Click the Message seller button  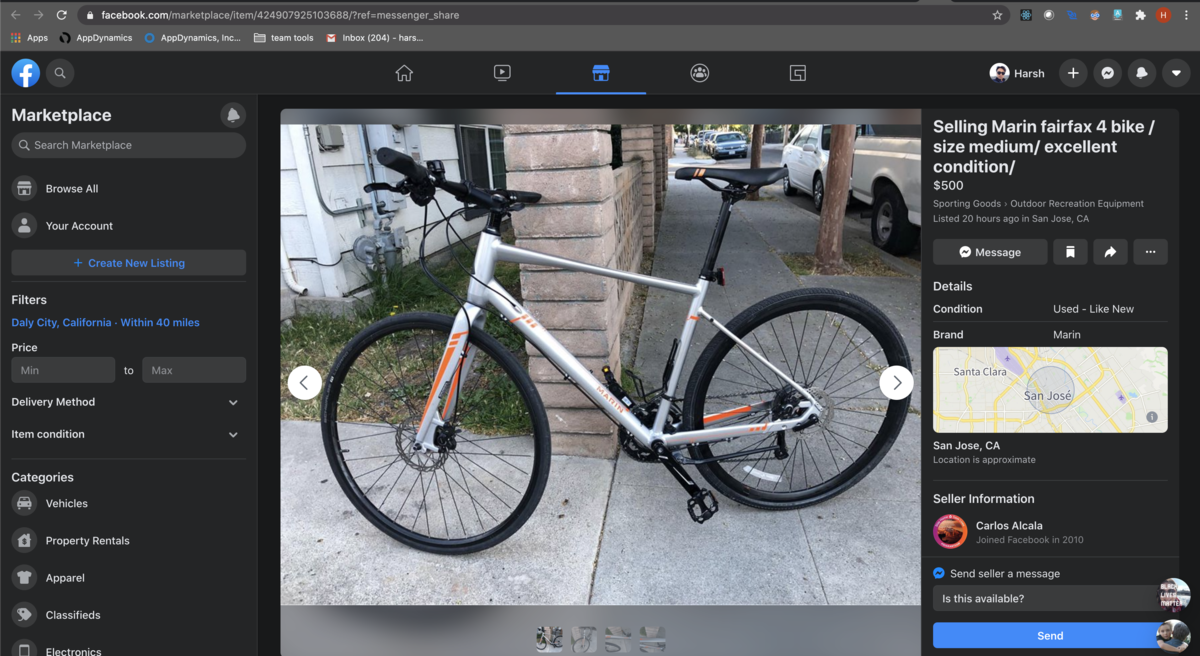tap(990, 252)
